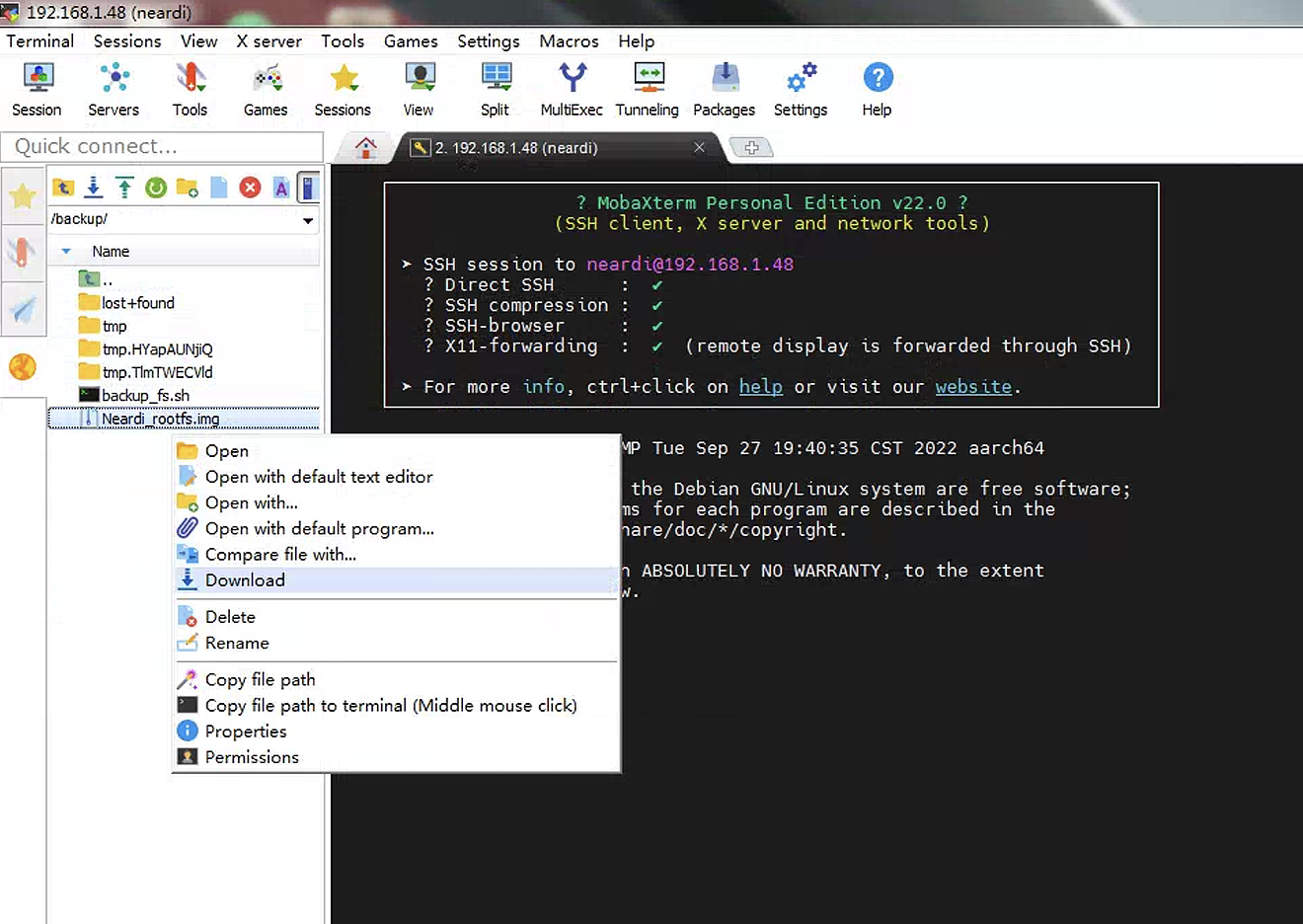
Task: Open the Tools toolbar icon
Action: coord(190,89)
